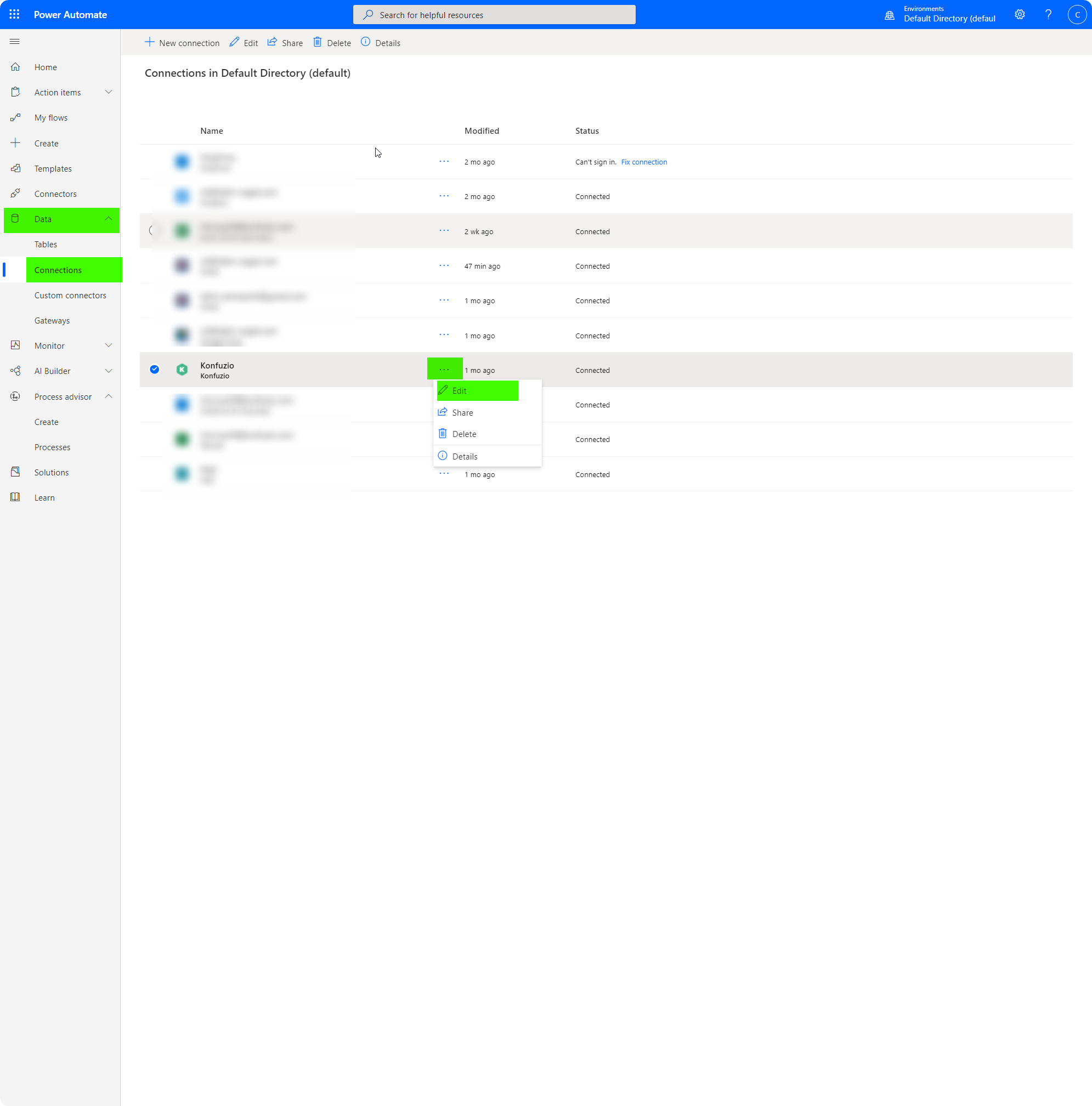Choose Share from the context menu
This screenshot has height=1106, width=1092.
click(487, 413)
